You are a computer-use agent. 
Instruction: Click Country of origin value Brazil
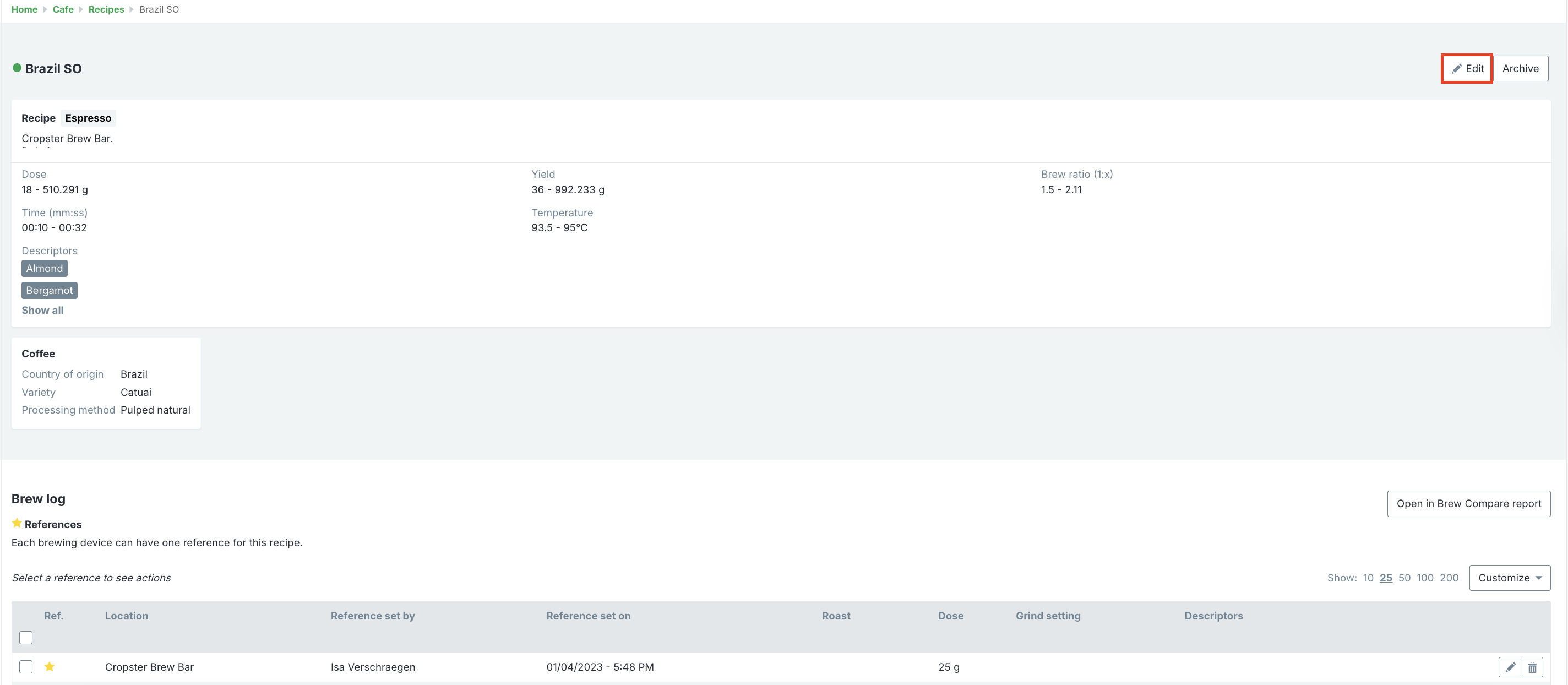pyautogui.click(x=134, y=374)
